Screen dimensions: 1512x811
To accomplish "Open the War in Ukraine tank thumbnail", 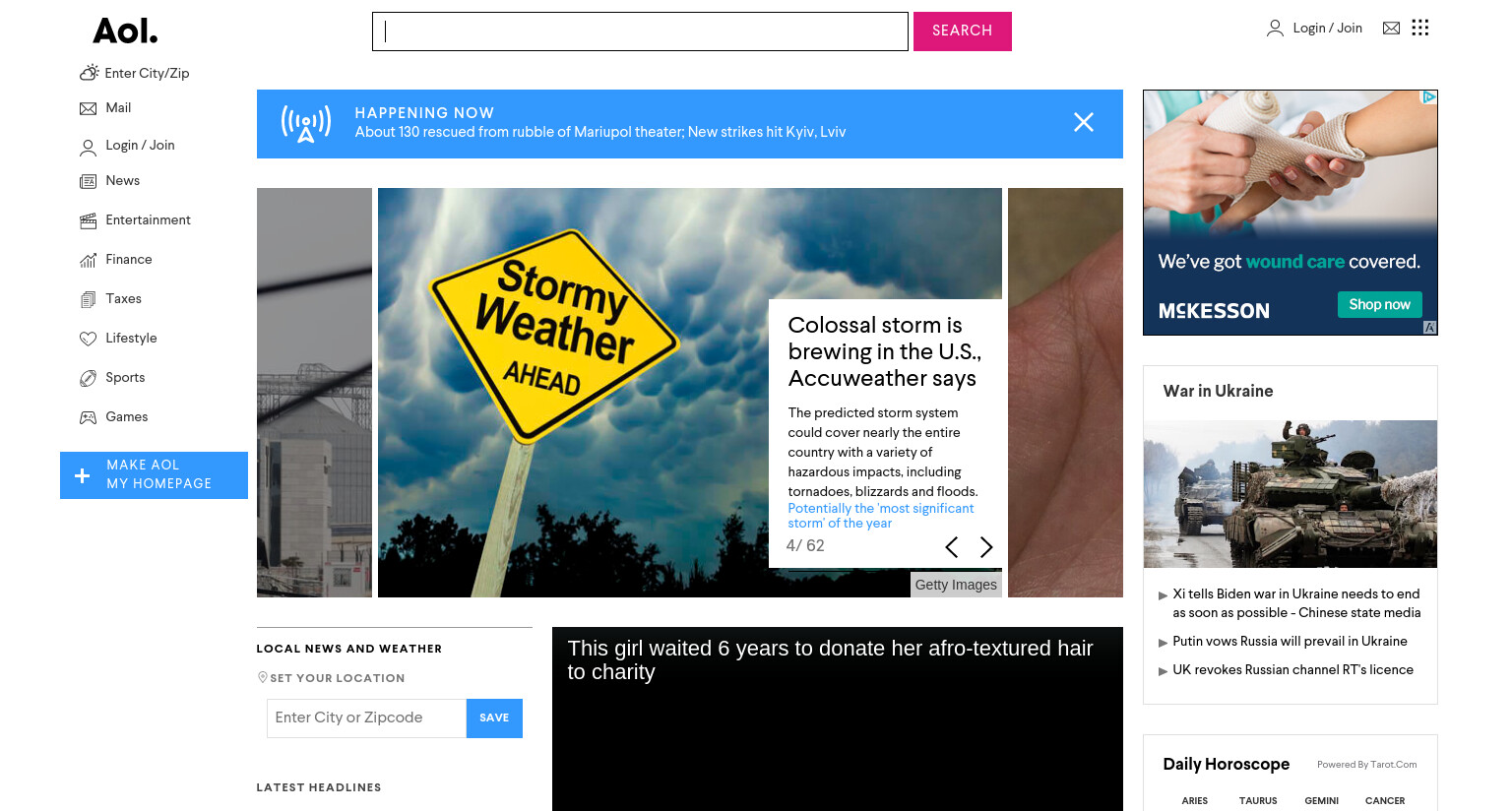I will (1290, 494).
